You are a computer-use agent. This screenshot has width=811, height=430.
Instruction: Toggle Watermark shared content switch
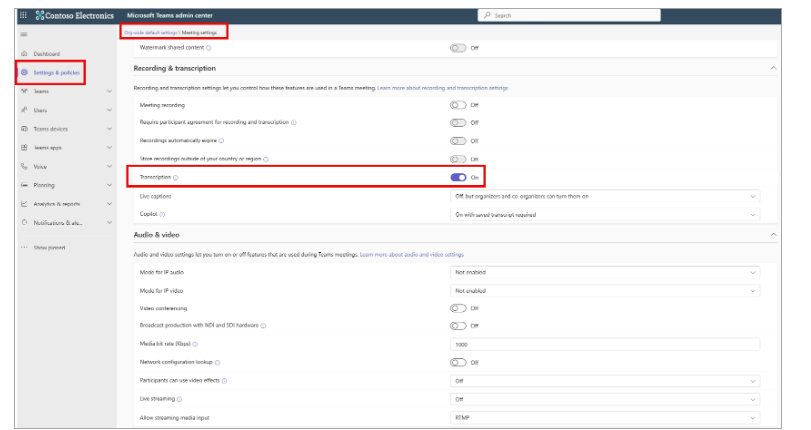click(x=458, y=48)
